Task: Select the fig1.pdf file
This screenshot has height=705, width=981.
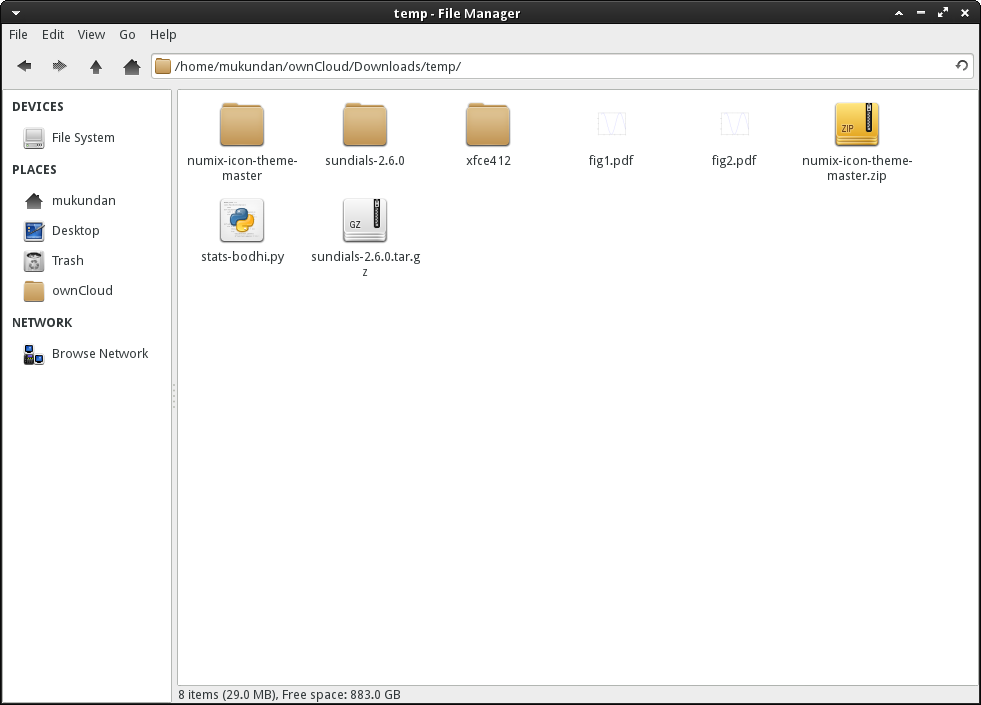Action: 611,125
